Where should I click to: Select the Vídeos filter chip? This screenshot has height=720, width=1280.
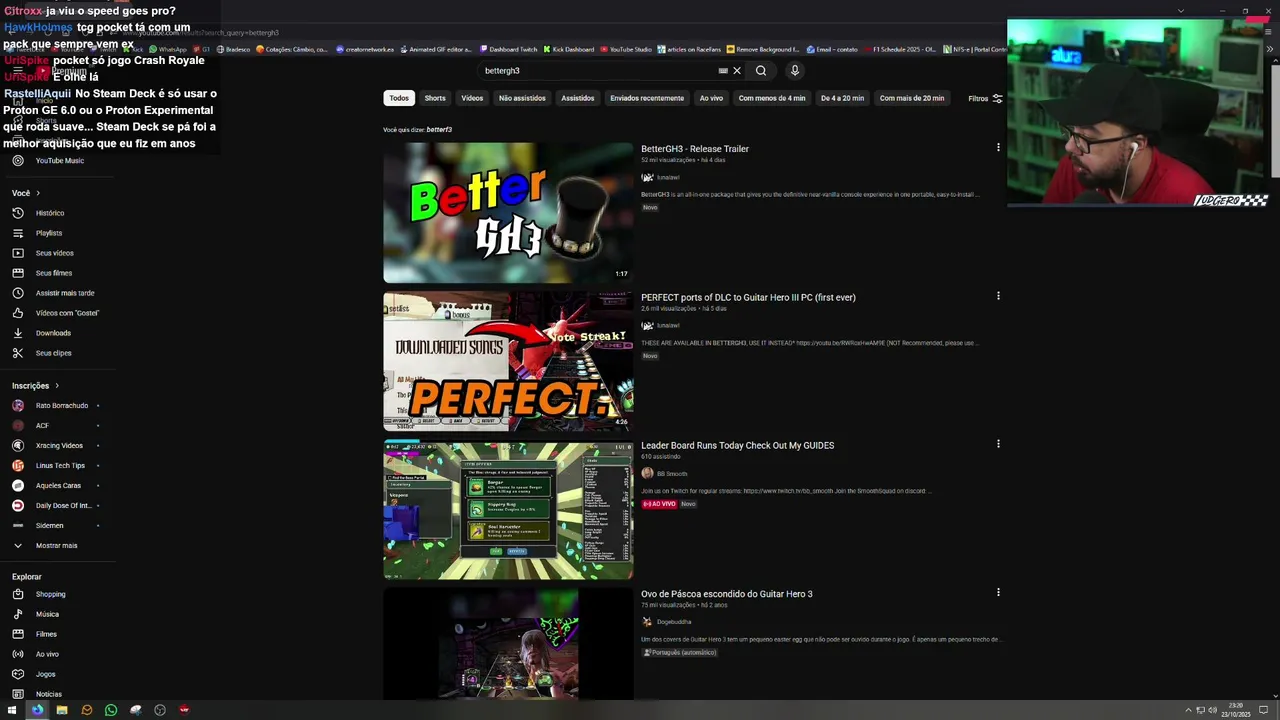click(x=472, y=98)
